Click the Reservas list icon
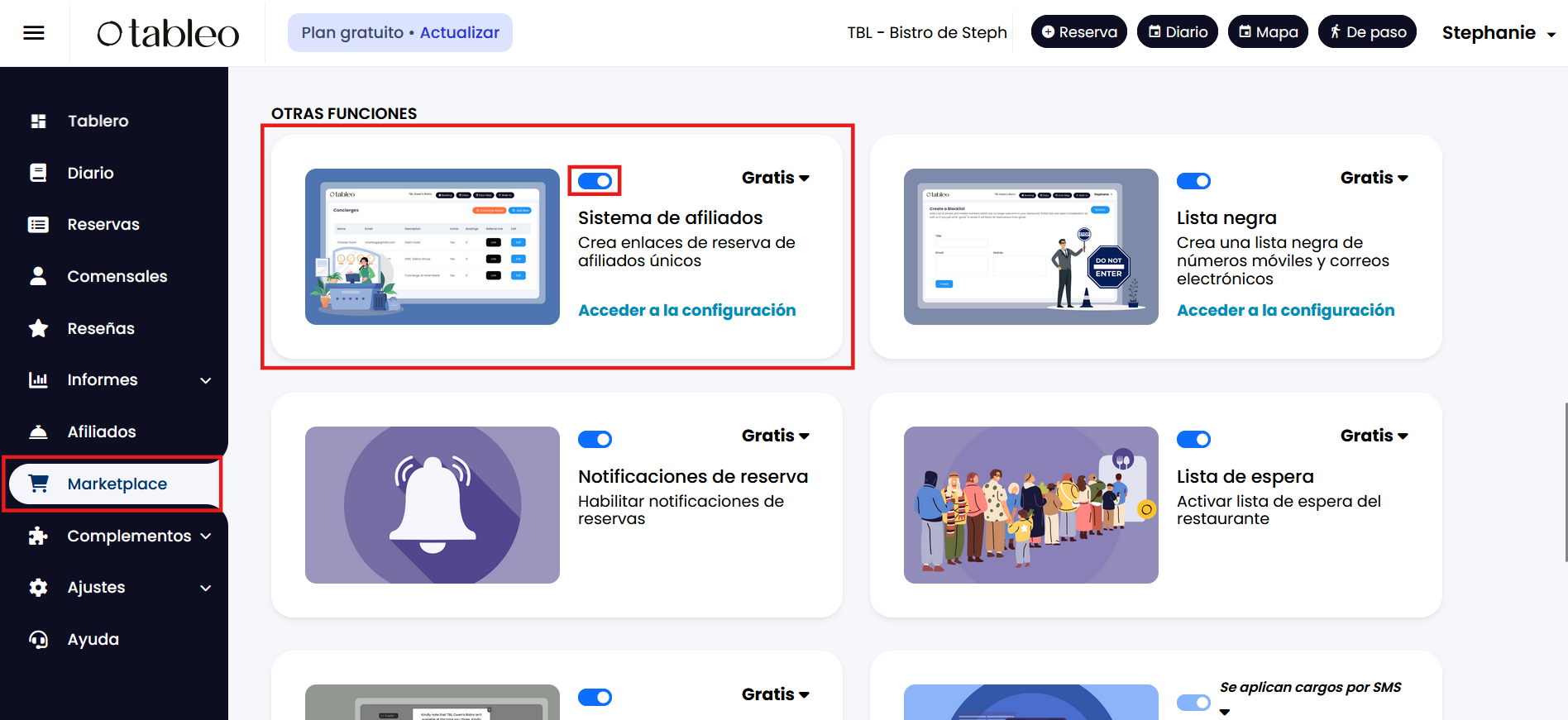This screenshot has width=1568, height=720. click(38, 225)
